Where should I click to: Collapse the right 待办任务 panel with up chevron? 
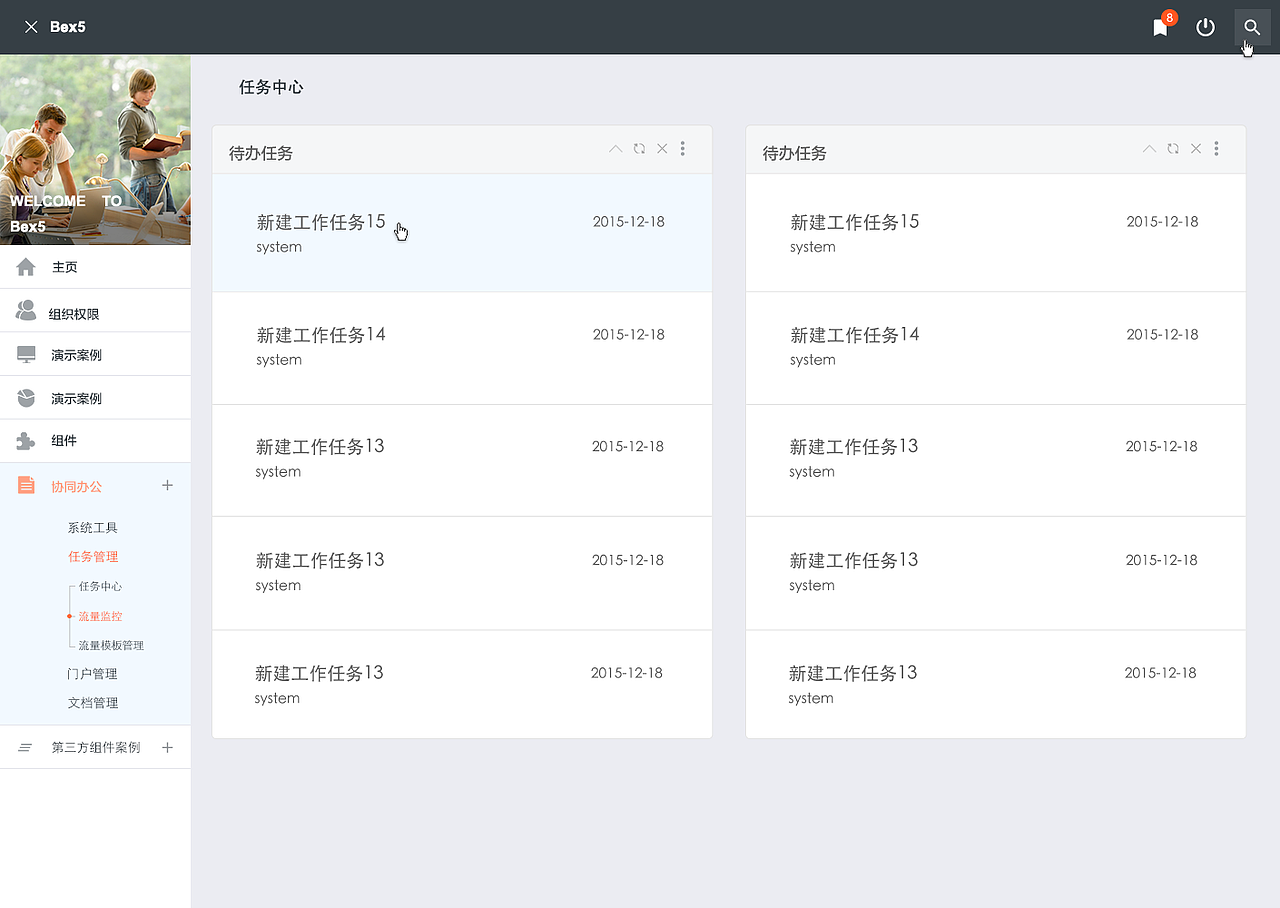click(x=1149, y=148)
